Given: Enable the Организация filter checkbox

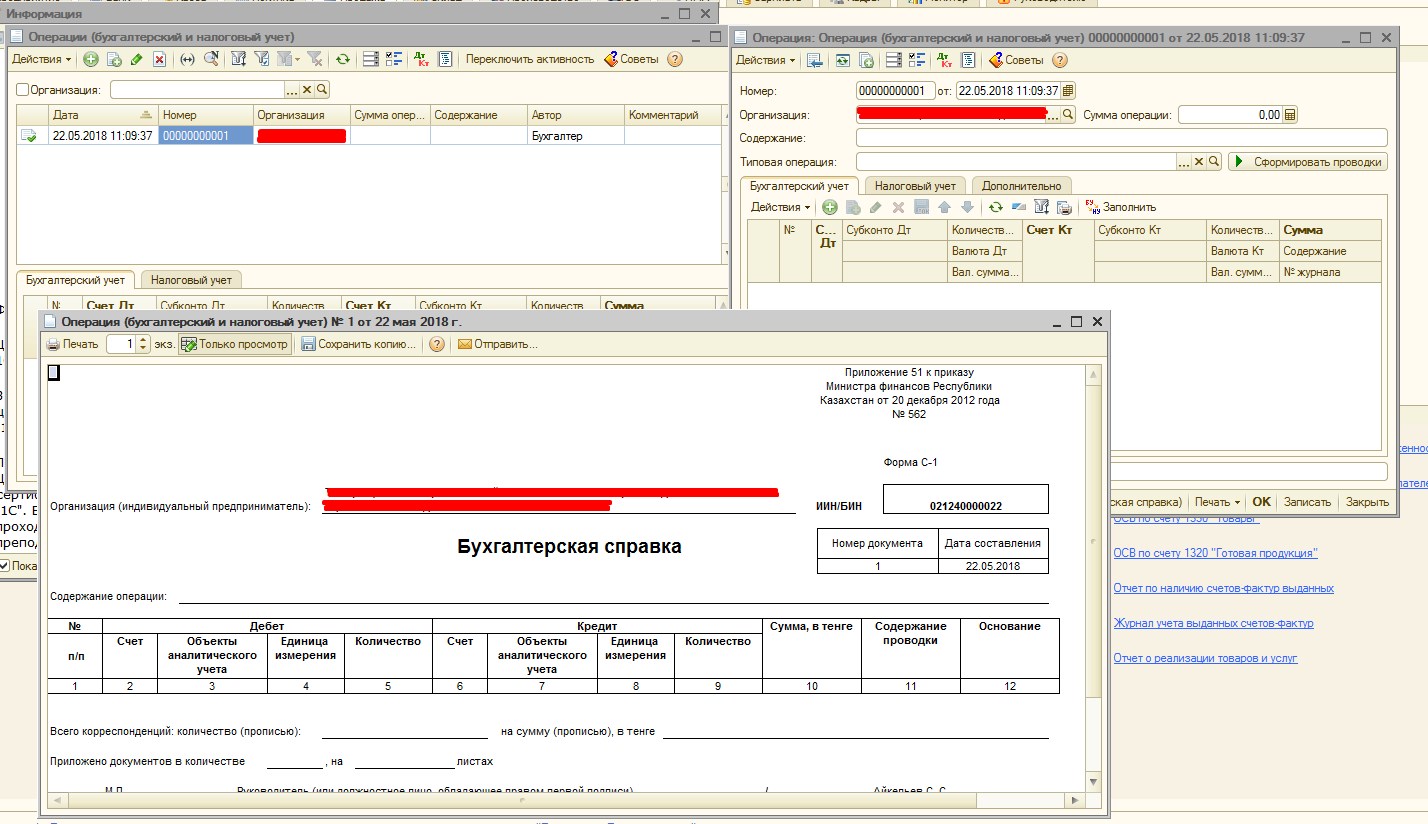Looking at the screenshot, I should pyautogui.click(x=22, y=90).
